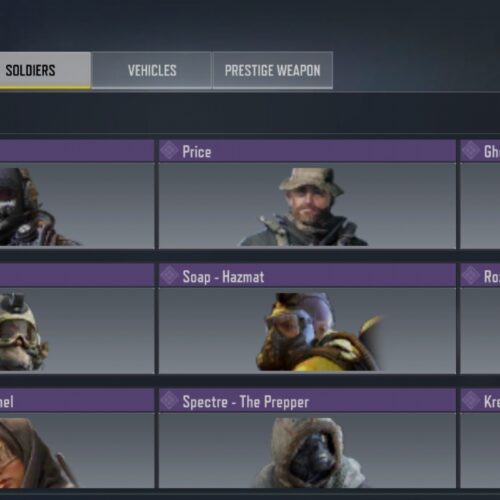500x500 pixels.
Task: Open the Prestige Weapon tab
Action: pyautogui.click(x=273, y=70)
